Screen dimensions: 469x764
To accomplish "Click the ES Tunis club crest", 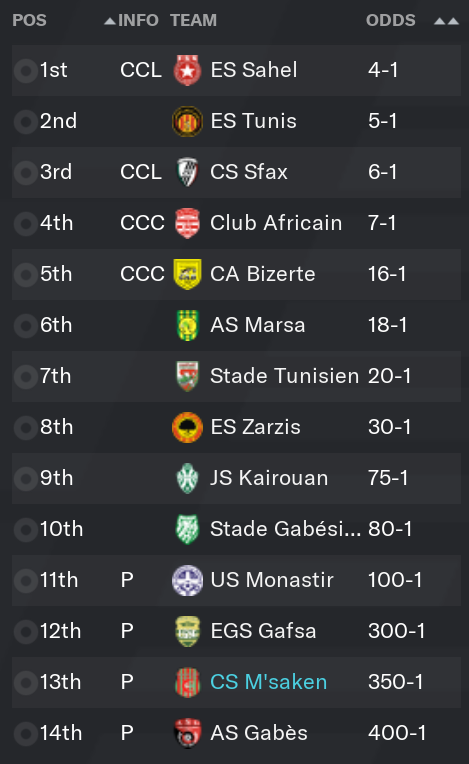I will click(187, 121).
